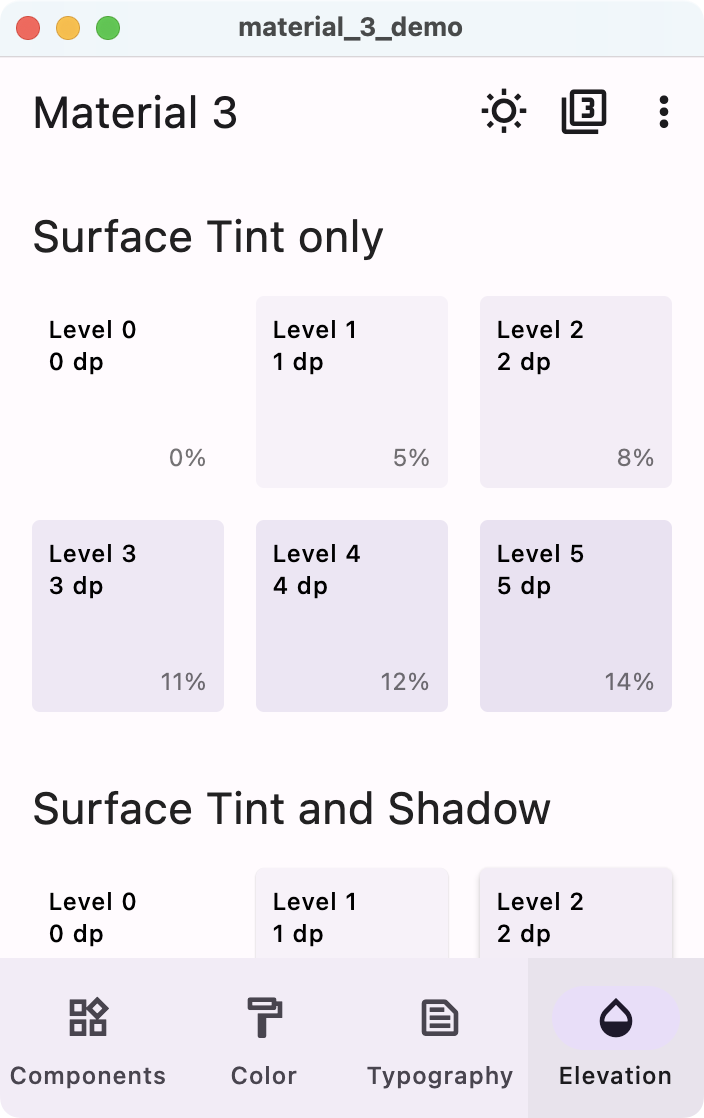Open the three-dot overflow menu
The image size is (704, 1118).
(x=664, y=112)
